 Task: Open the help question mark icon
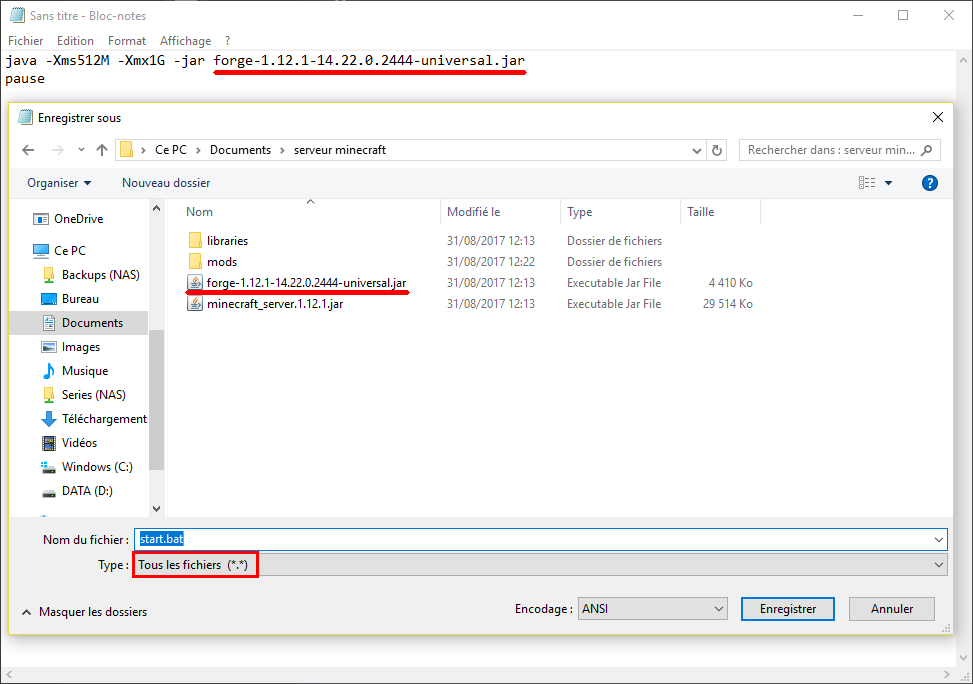click(x=929, y=183)
